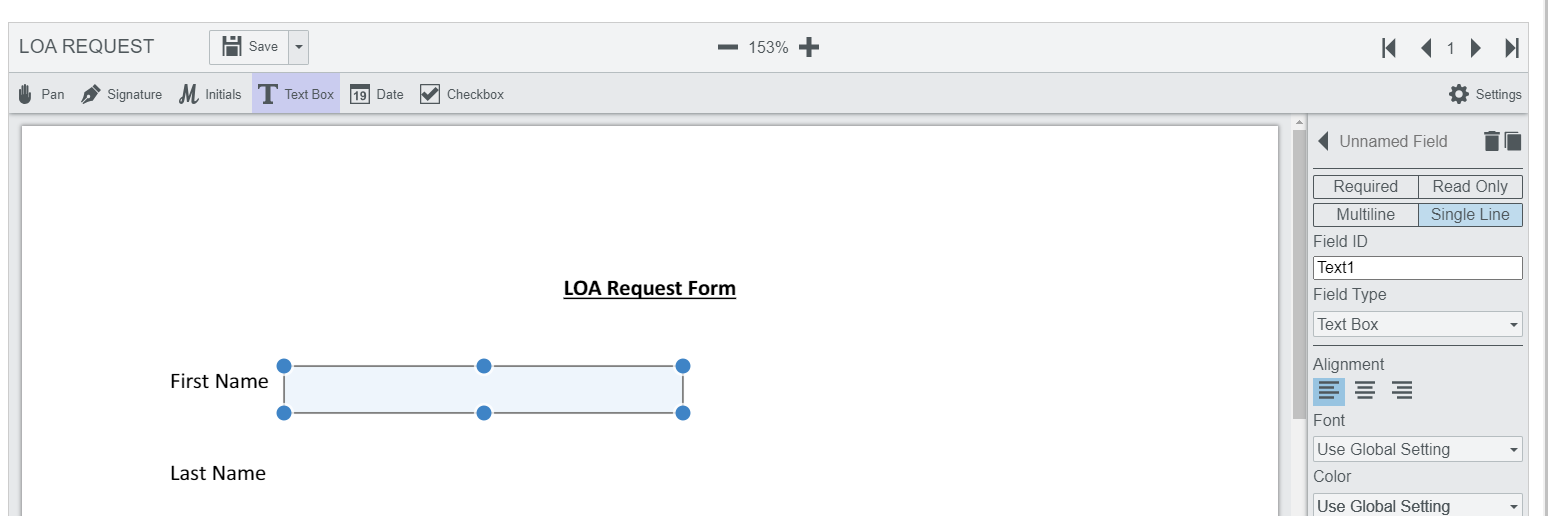Click the Save button
The height and width of the screenshot is (516, 1548).
click(x=250, y=47)
